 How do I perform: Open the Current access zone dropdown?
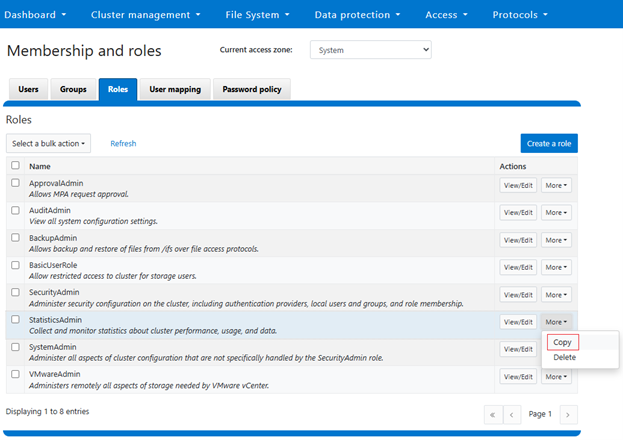click(370, 49)
